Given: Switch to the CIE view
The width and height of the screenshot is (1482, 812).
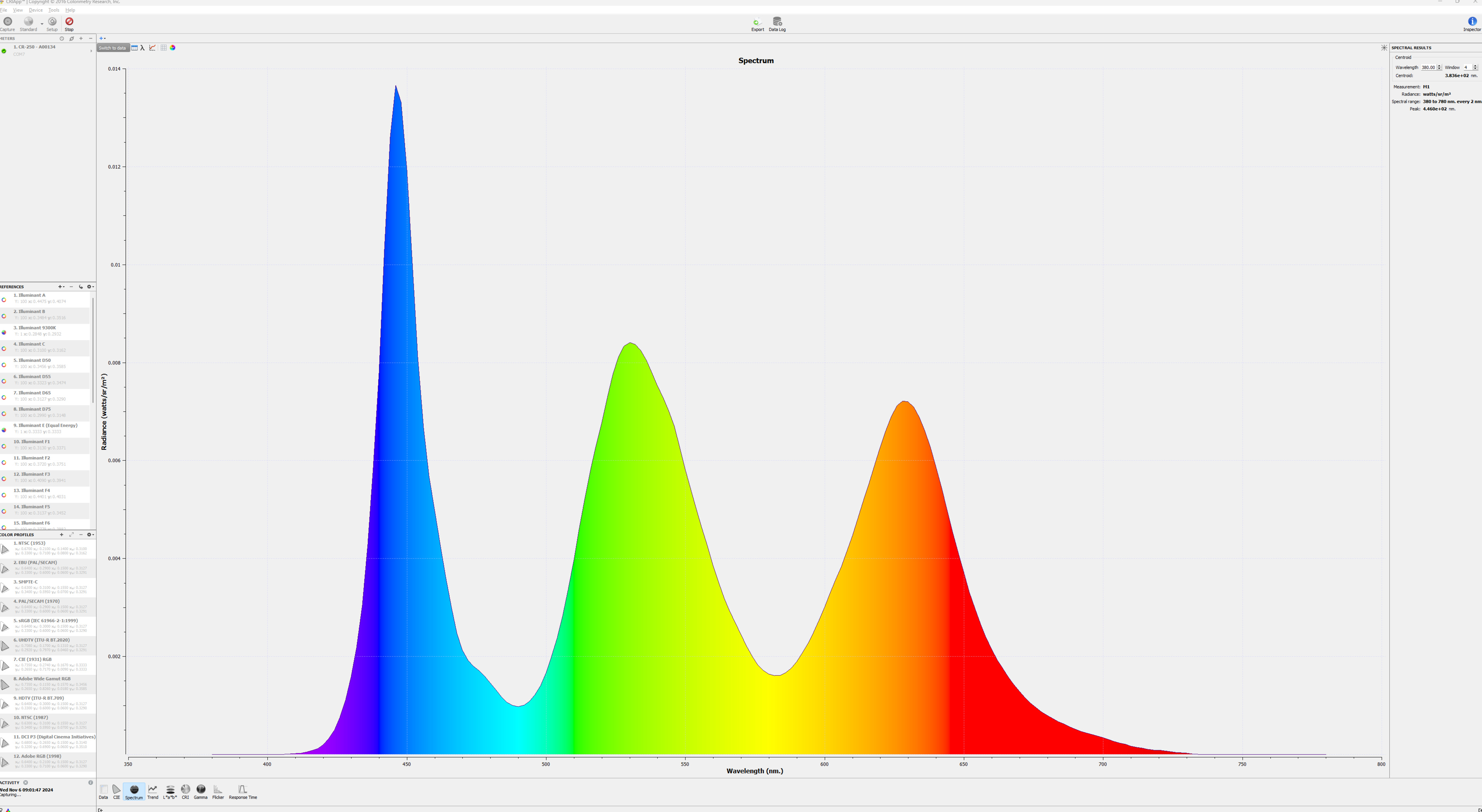Looking at the screenshot, I should tap(116, 791).
